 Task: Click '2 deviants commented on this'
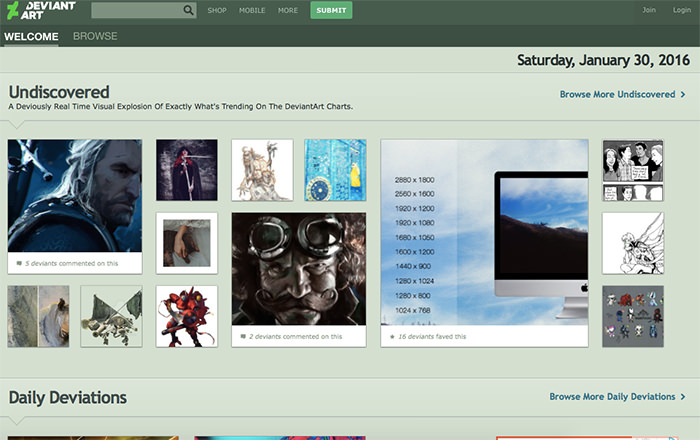click(x=296, y=336)
